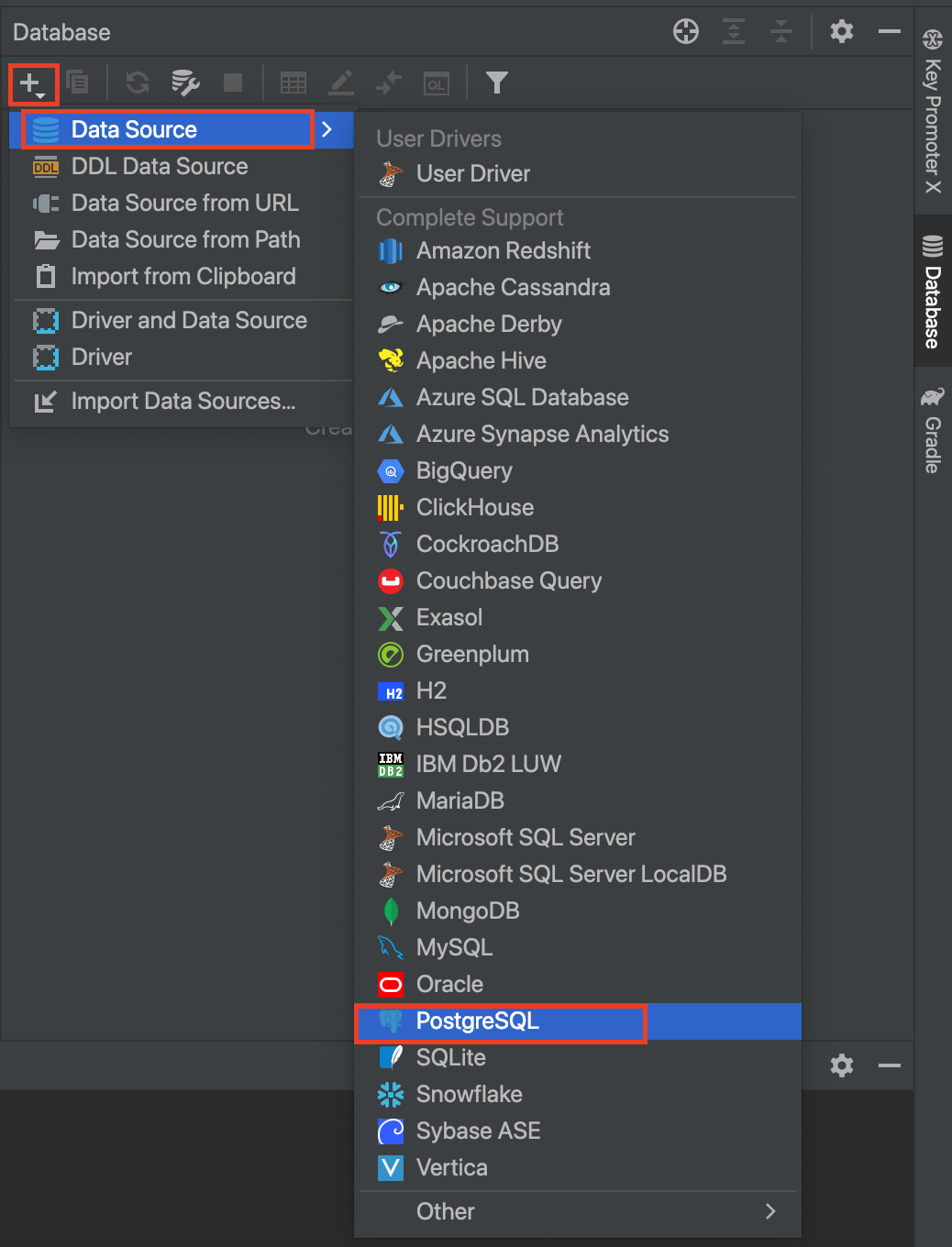Select Vertica data source
The image size is (952, 1247).
[x=578, y=1167]
